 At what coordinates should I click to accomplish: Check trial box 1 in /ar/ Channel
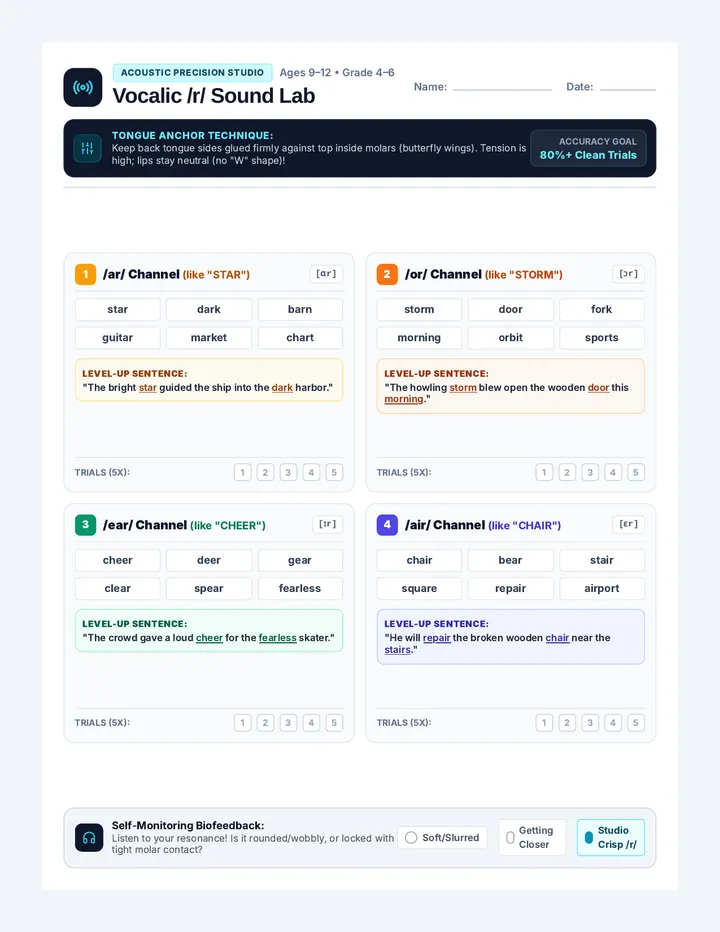(x=242, y=473)
